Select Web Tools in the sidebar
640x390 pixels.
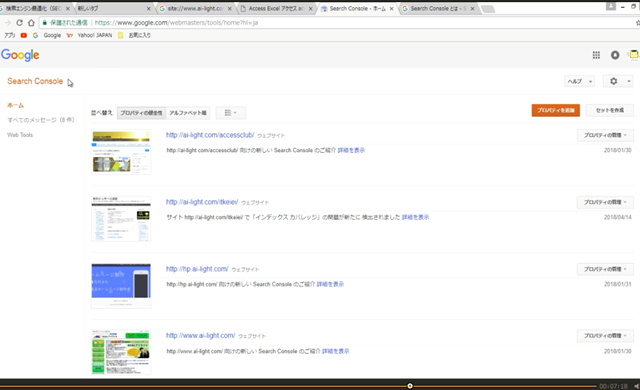pyautogui.click(x=20, y=135)
